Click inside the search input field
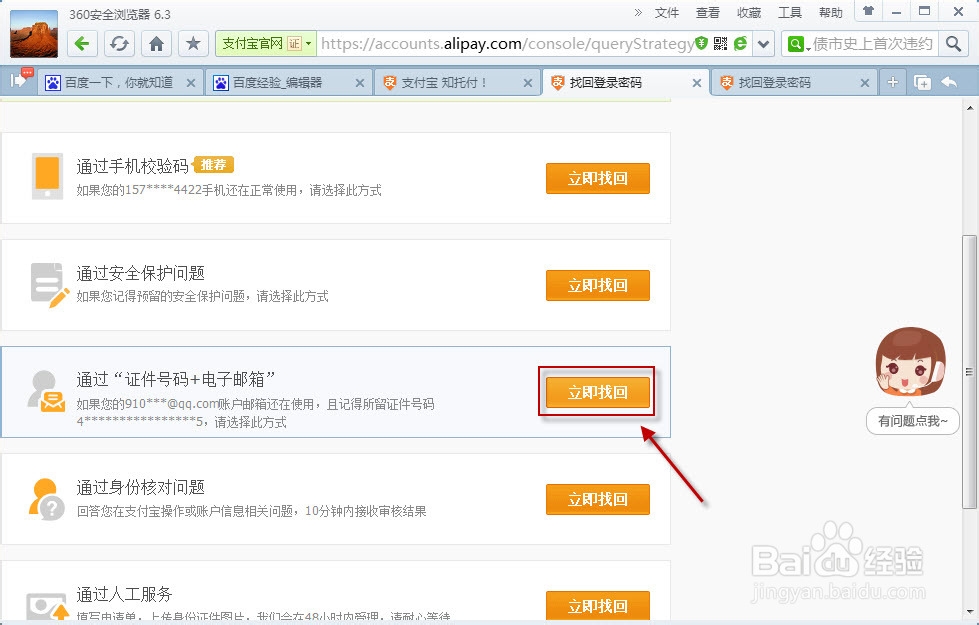979x625 pixels. click(x=870, y=45)
